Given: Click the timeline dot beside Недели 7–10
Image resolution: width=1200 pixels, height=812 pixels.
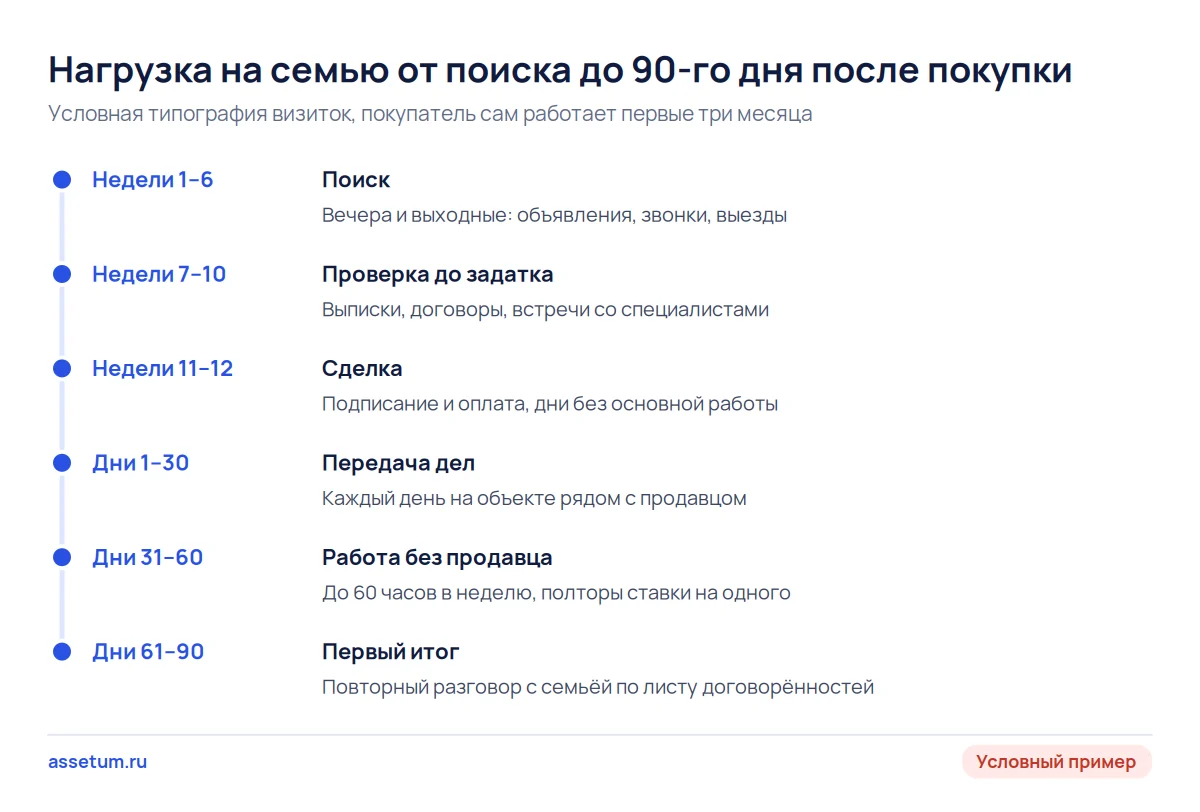Looking at the screenshot, I should 62,274.
